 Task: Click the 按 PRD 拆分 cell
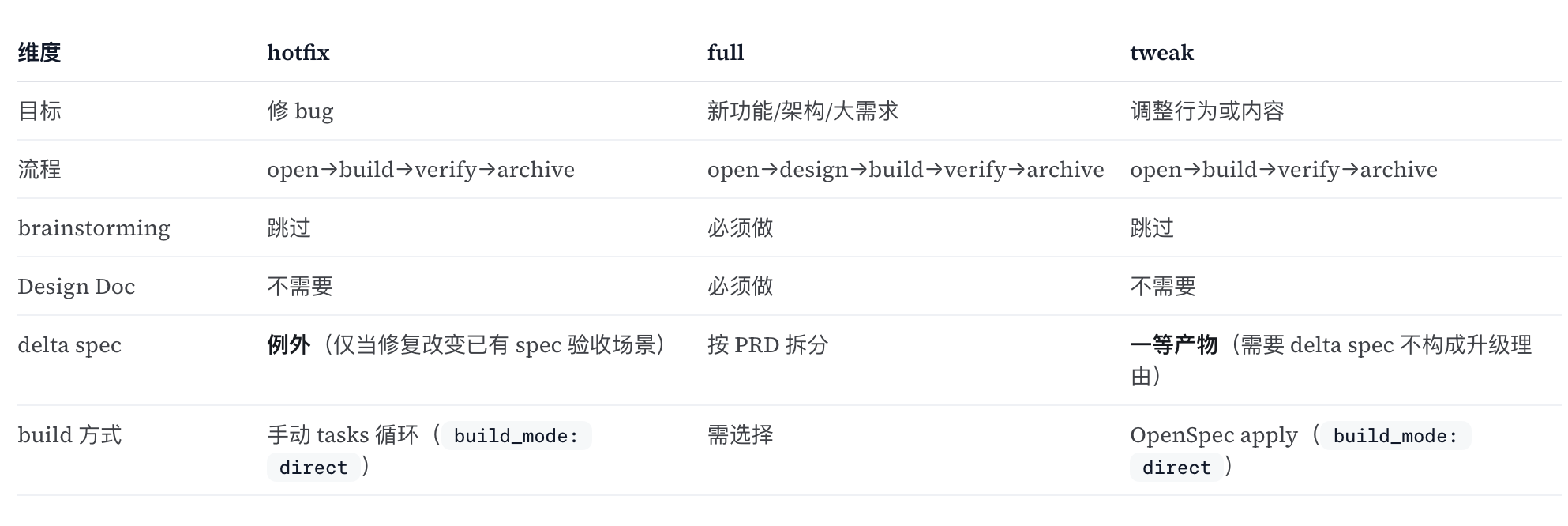pos(767,345)
